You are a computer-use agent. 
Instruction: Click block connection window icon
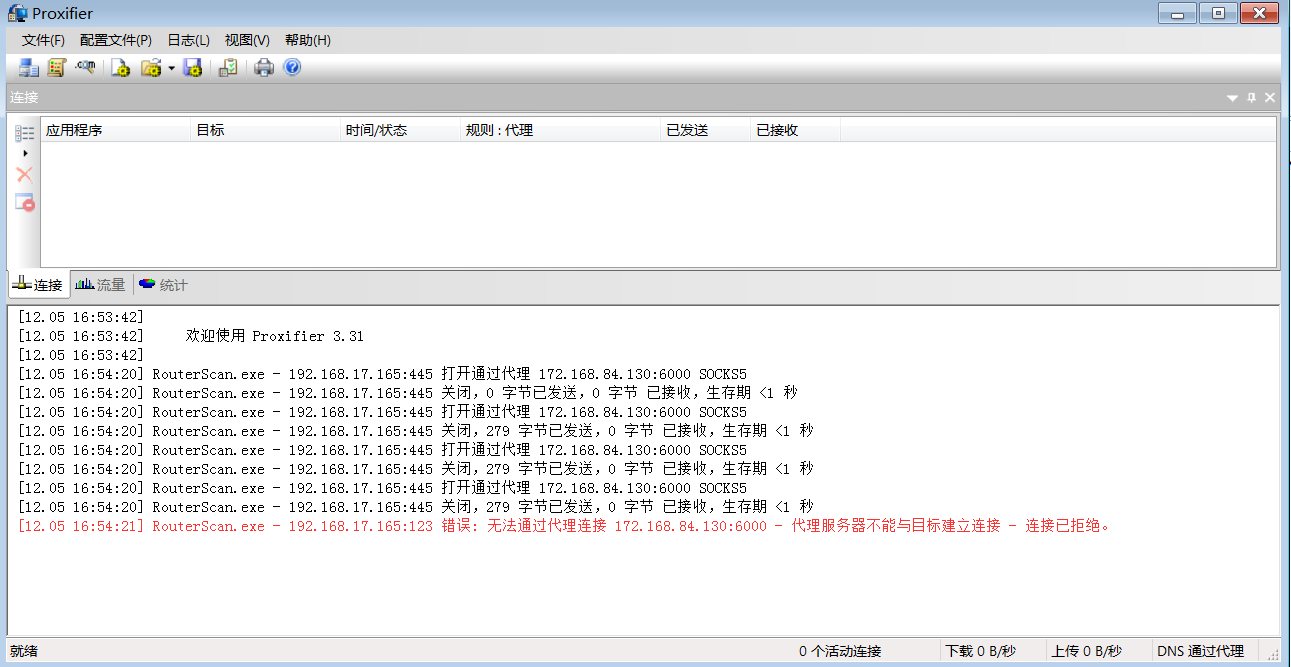tap(25, 202)
